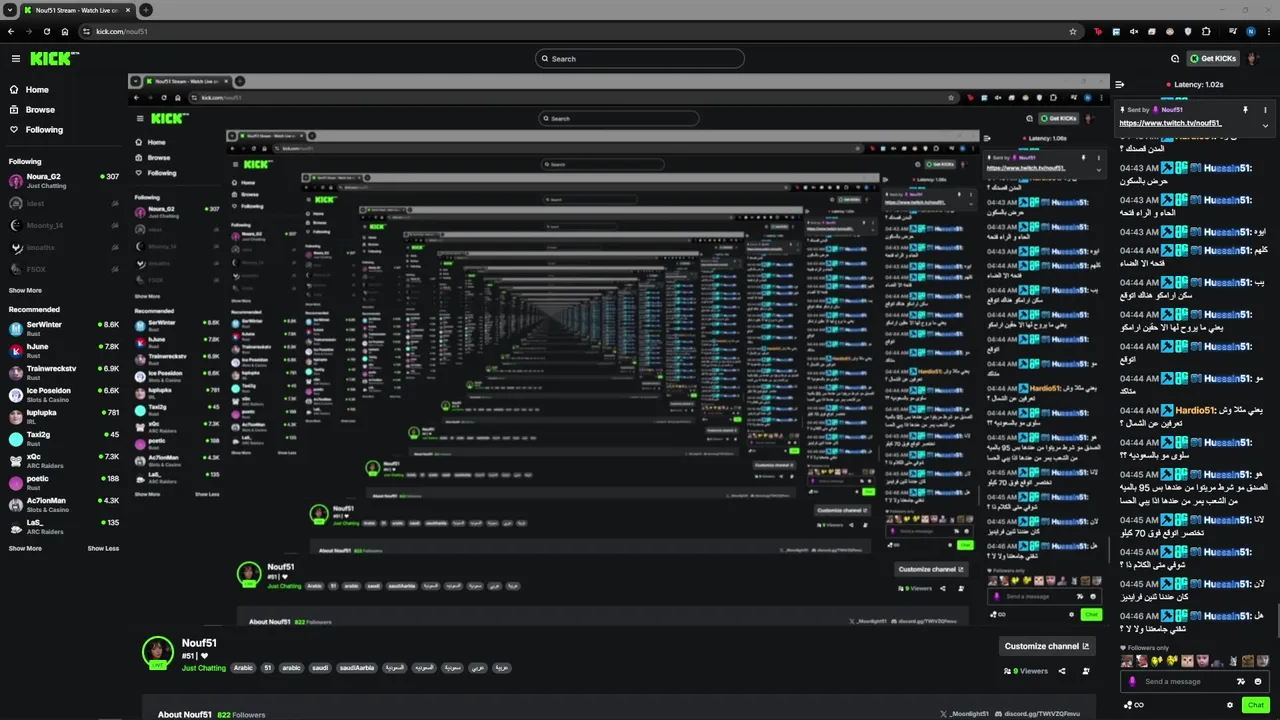Click the red Tp extension icon

tap(1098, 31)
